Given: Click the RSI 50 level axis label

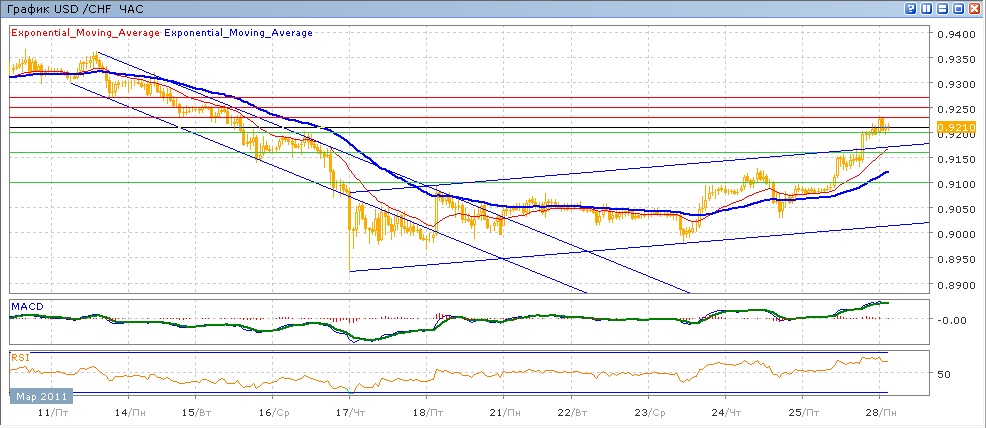Looking at the screenshot, I should coord(943,374).
